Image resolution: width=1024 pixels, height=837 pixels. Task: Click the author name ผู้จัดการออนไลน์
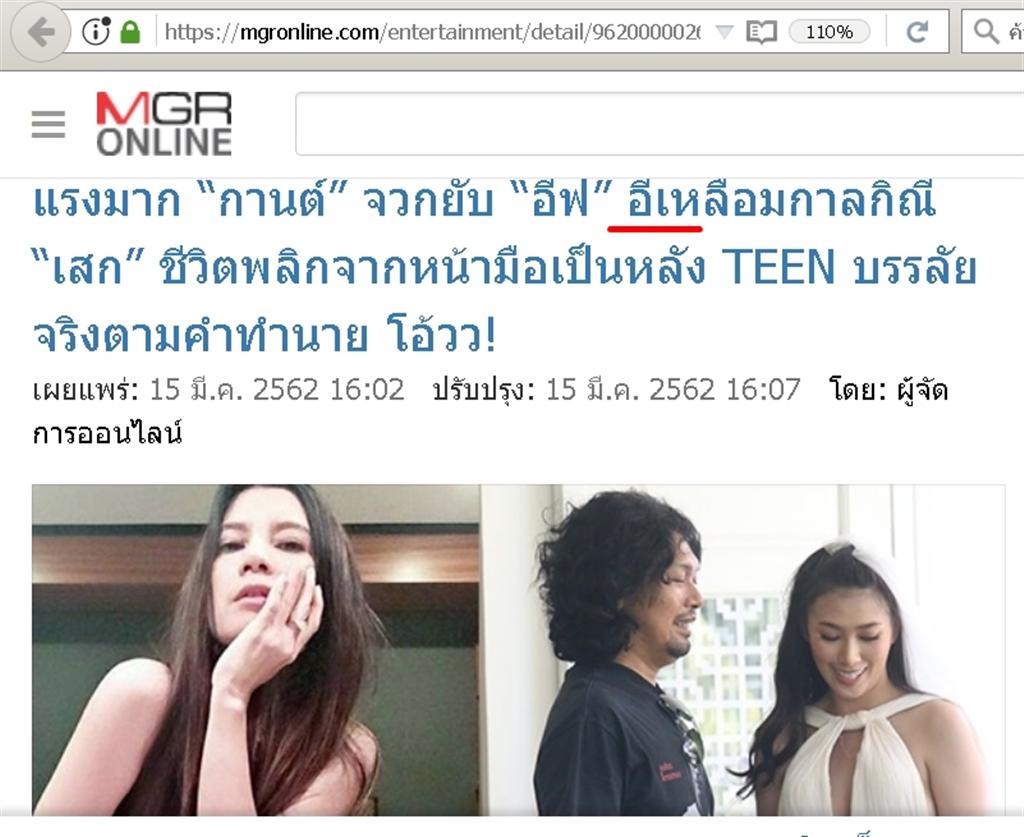point(490,411)
